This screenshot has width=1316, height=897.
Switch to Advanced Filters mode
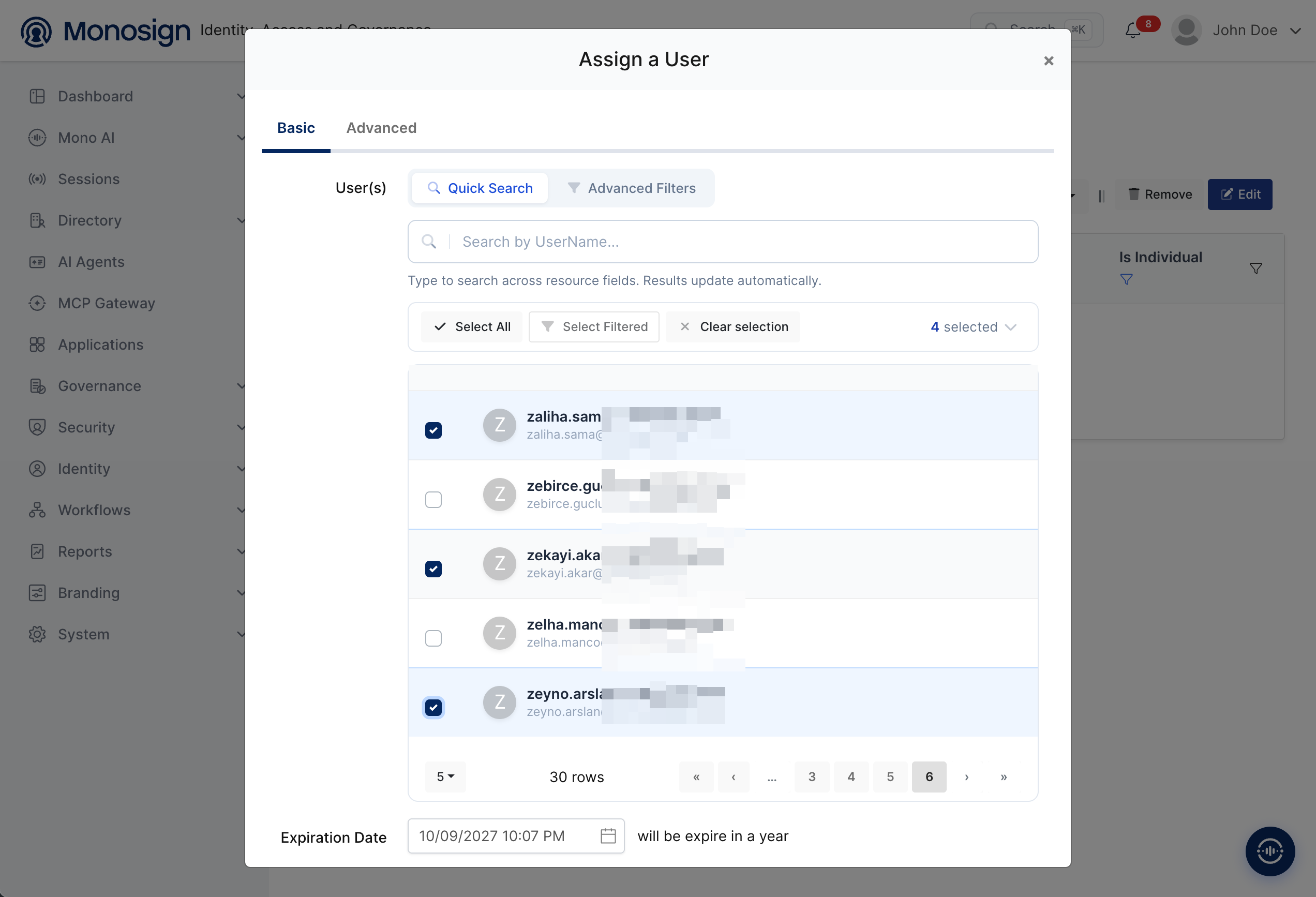(632, 188)
